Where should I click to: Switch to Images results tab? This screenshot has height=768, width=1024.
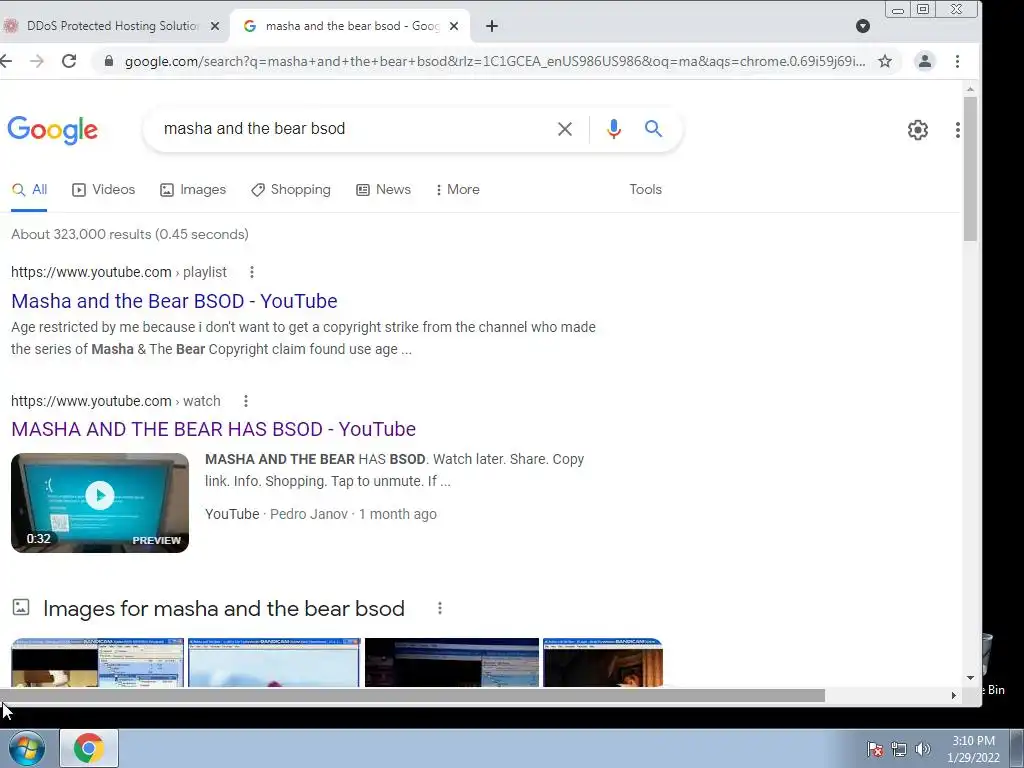(x=193, y=189)
